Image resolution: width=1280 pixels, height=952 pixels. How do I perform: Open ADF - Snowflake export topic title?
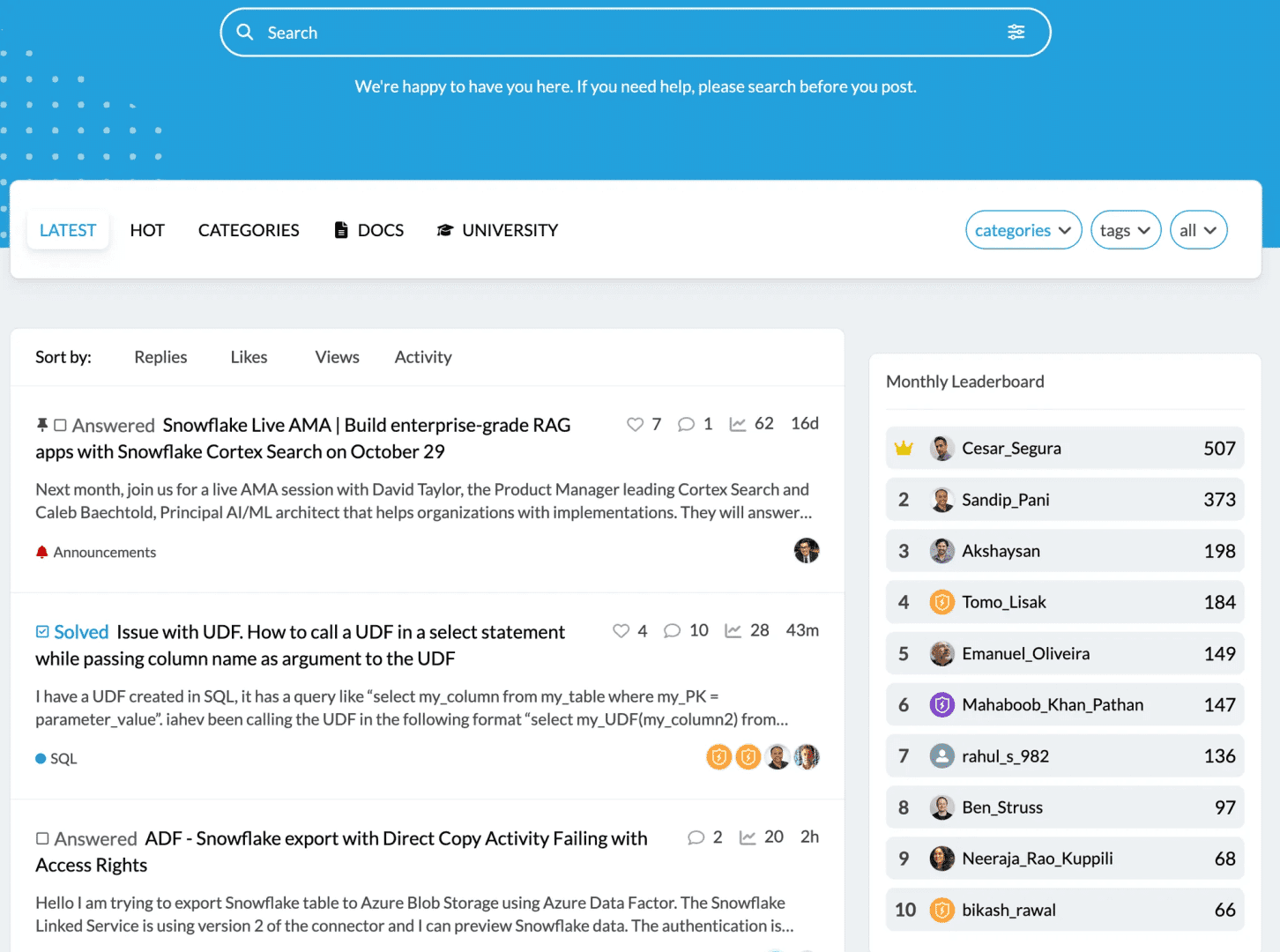pos(341,852)
